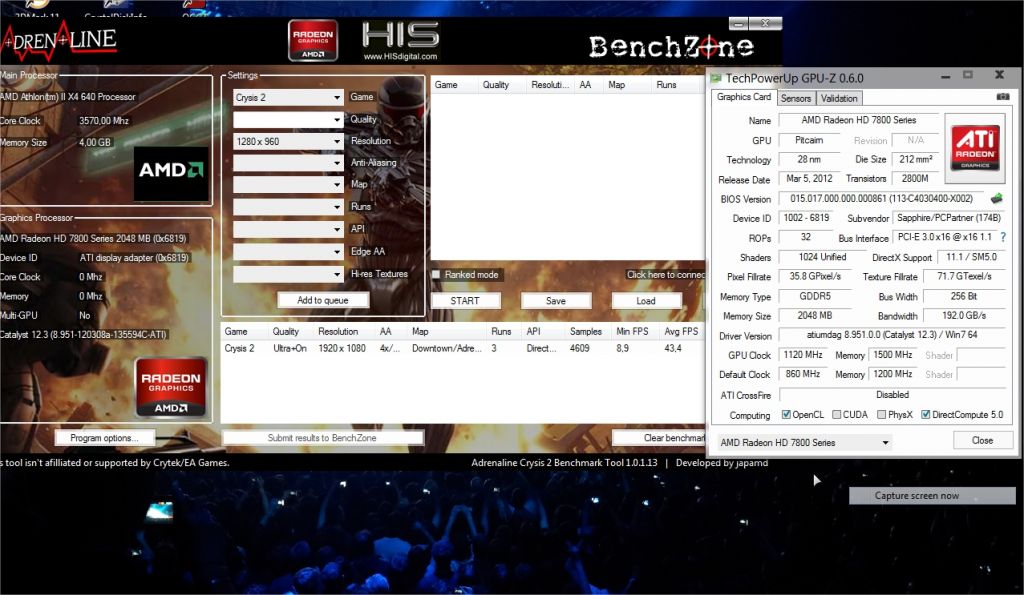
Task: Open Program options
Action: 104,438
